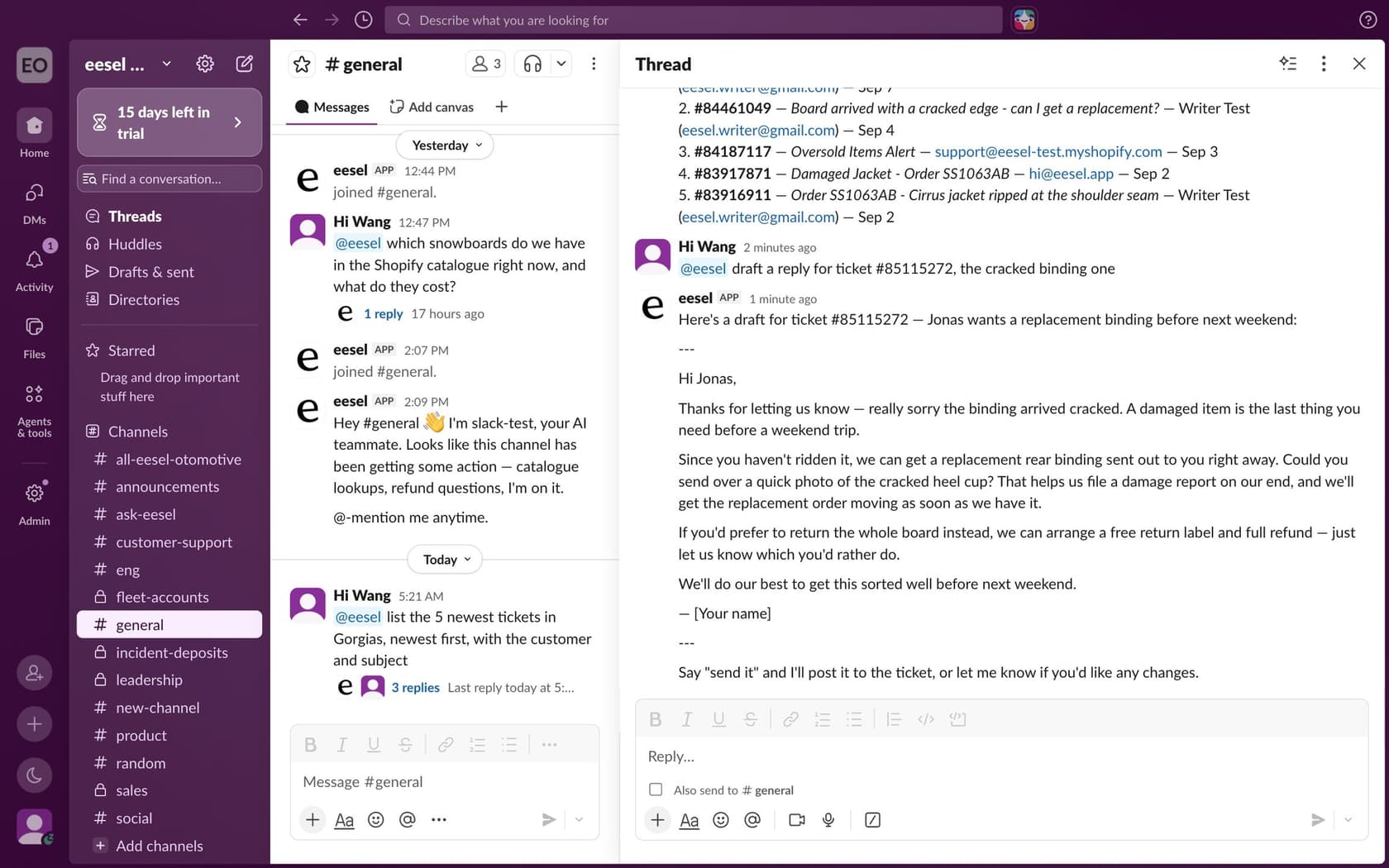Image resolution: width=1389 pixels, height=868 pixels.
Task: Open the thread more actions menu
Action: 1324,64
